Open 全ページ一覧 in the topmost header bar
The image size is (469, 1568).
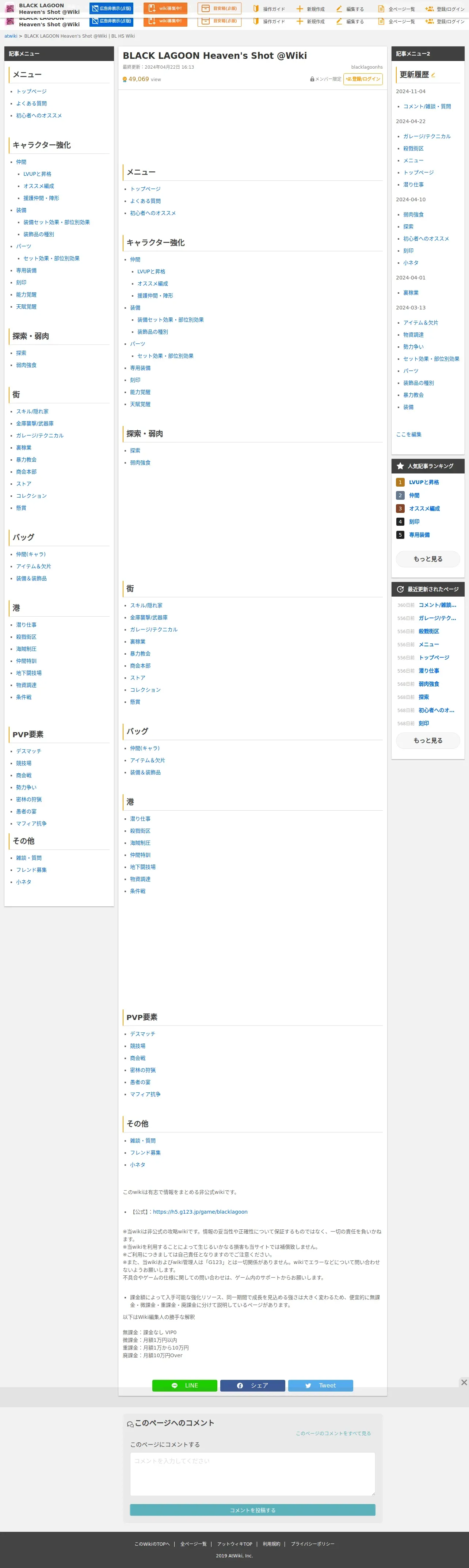(x=397, y=9)
